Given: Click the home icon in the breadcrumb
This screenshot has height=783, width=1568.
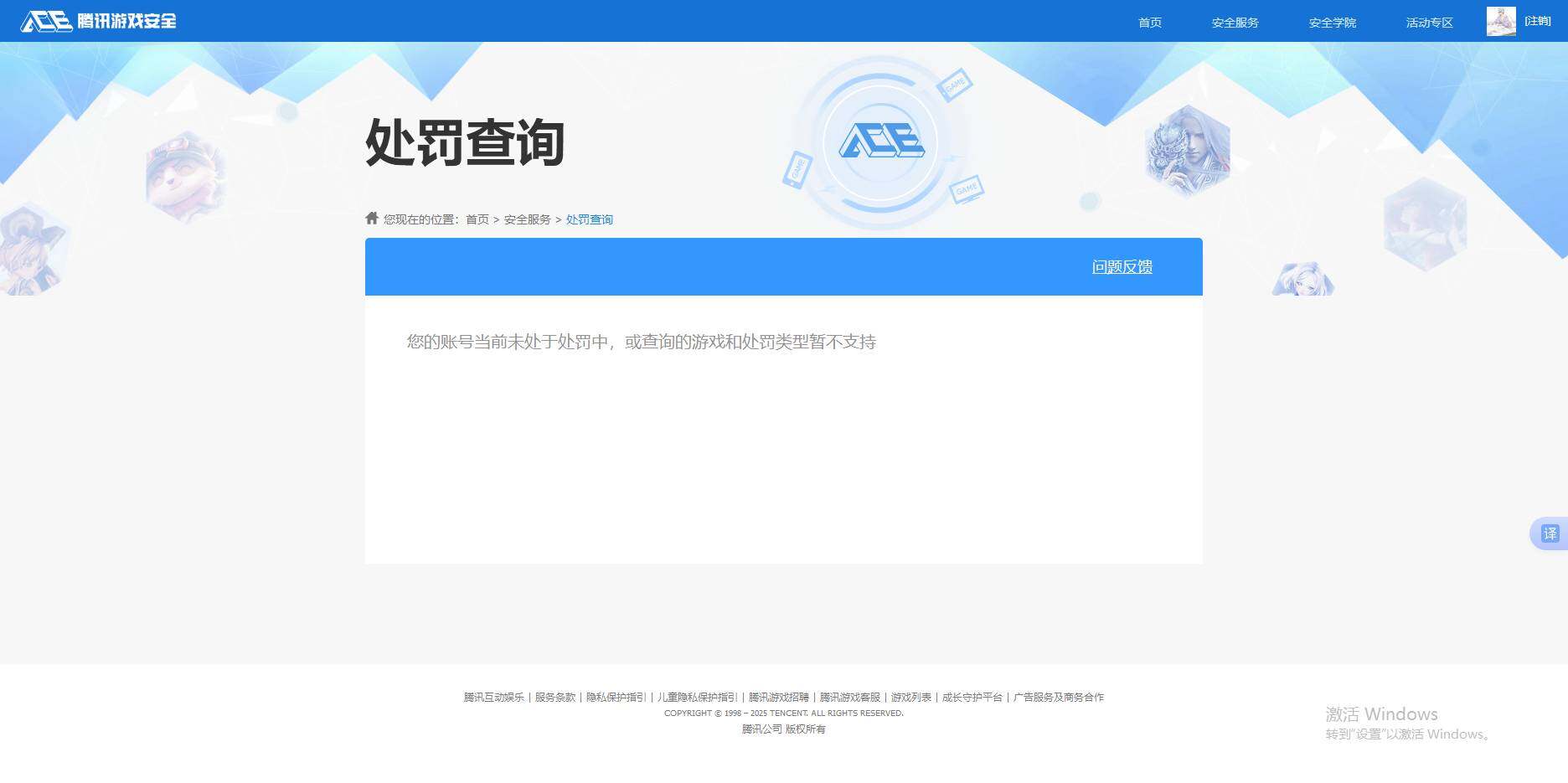Looking at the screenshot, I should click(371, 217).
